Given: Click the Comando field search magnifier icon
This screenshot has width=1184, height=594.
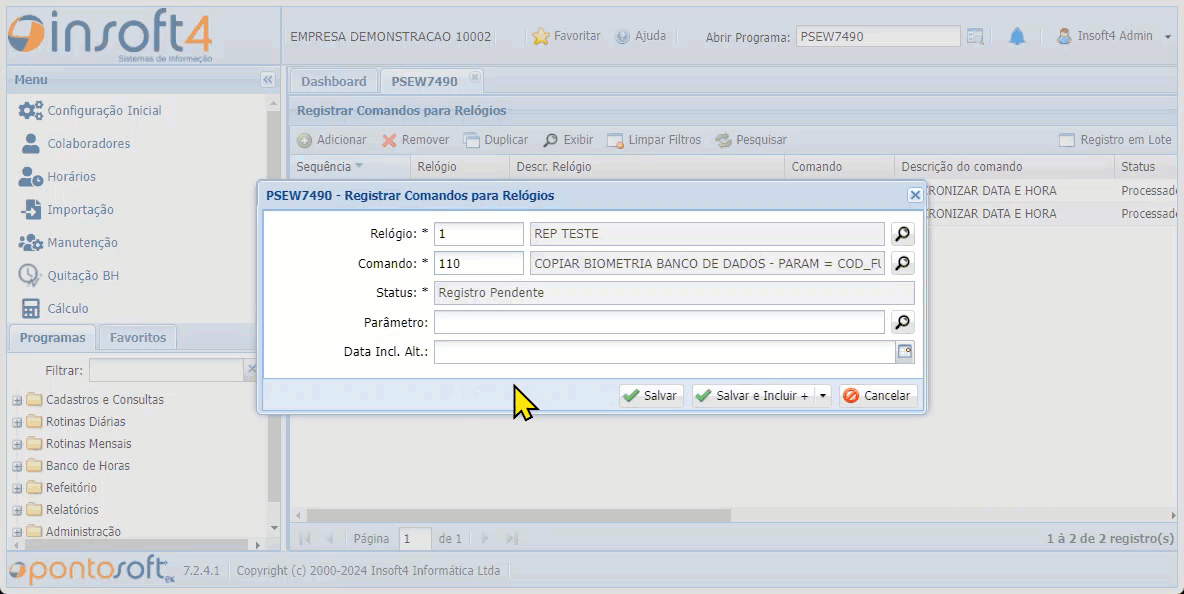Looking at the screenshot, I should [902, 263].
